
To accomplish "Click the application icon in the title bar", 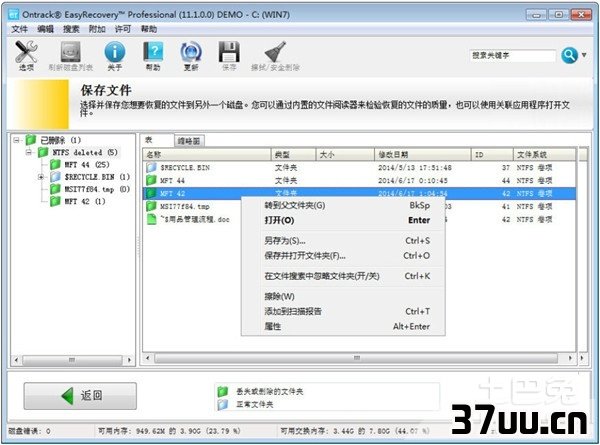I will pyautogui.click(x=14, y=15).
